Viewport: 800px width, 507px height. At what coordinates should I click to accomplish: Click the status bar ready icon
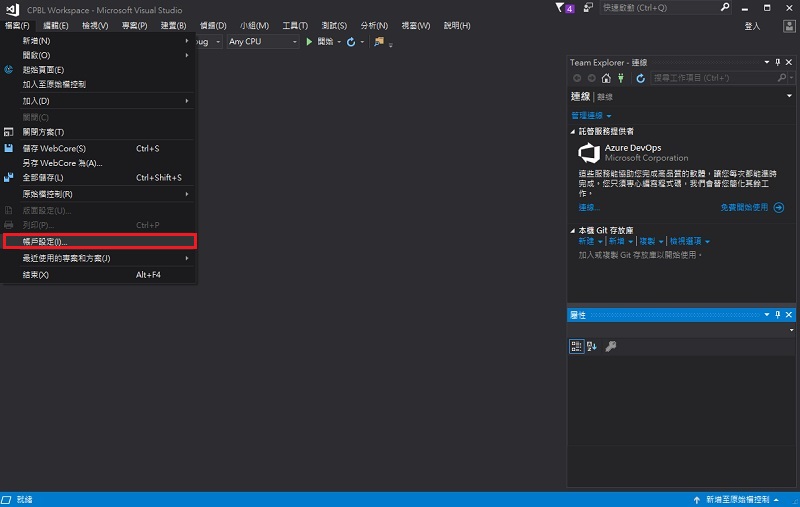pyautogui.click(x=6, y=500)
